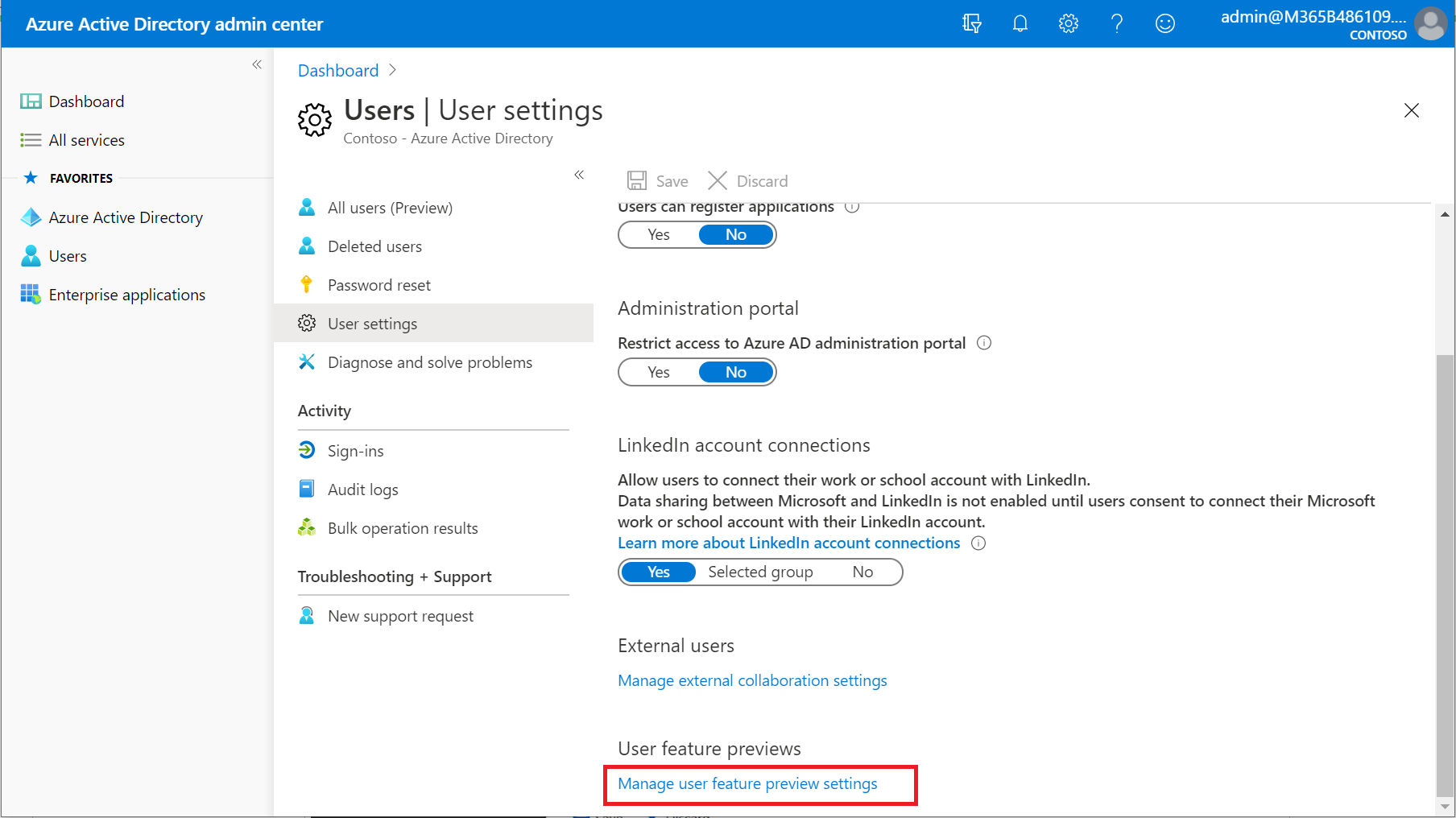Click the All users (Preview) icon
The height and width of the screenshot is (818, 1456).
tap(307, 208)
